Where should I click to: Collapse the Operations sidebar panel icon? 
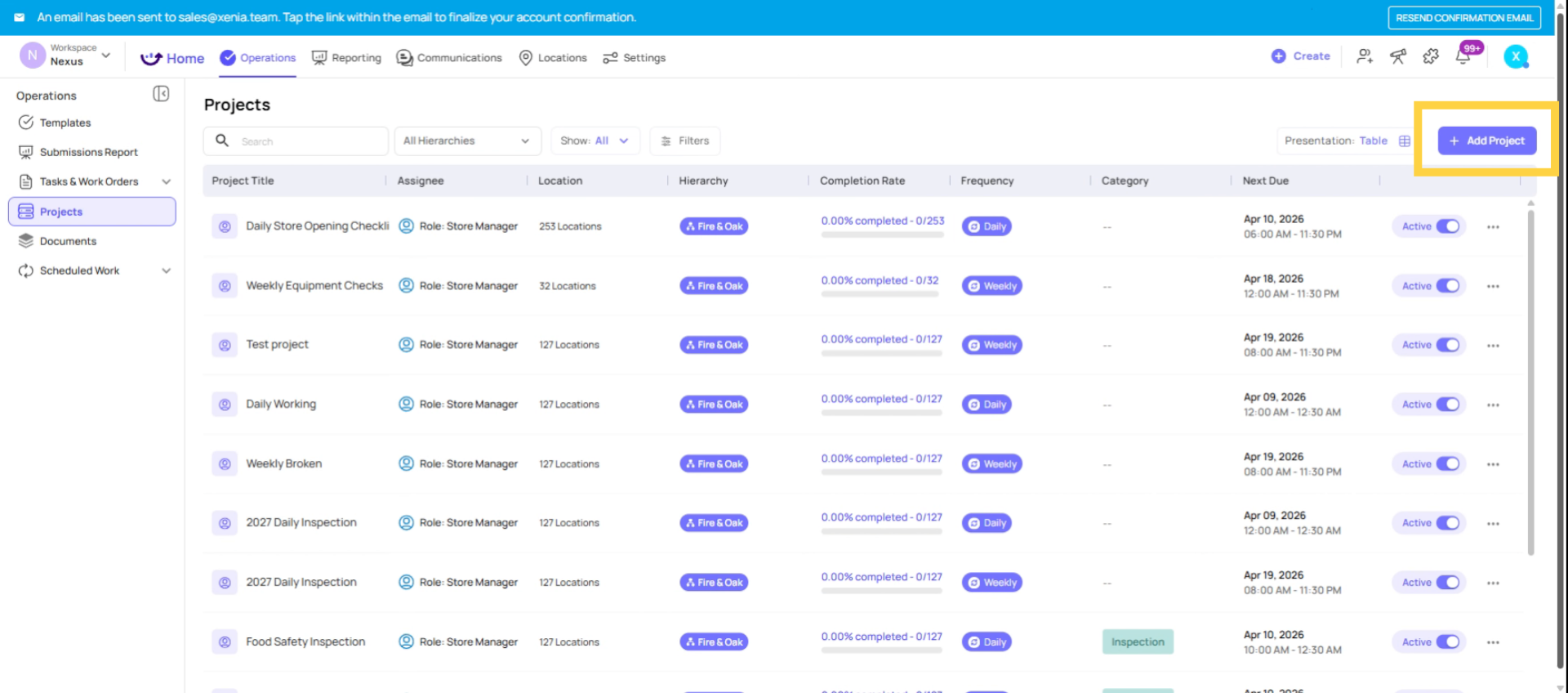(161, 94)
